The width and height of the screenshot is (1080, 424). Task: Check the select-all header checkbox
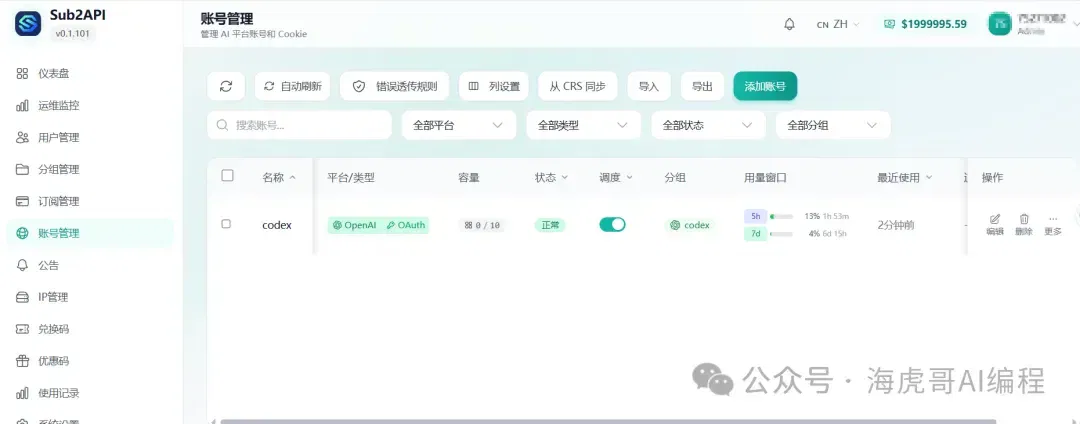pyautogui.click(x=227, y=176)
